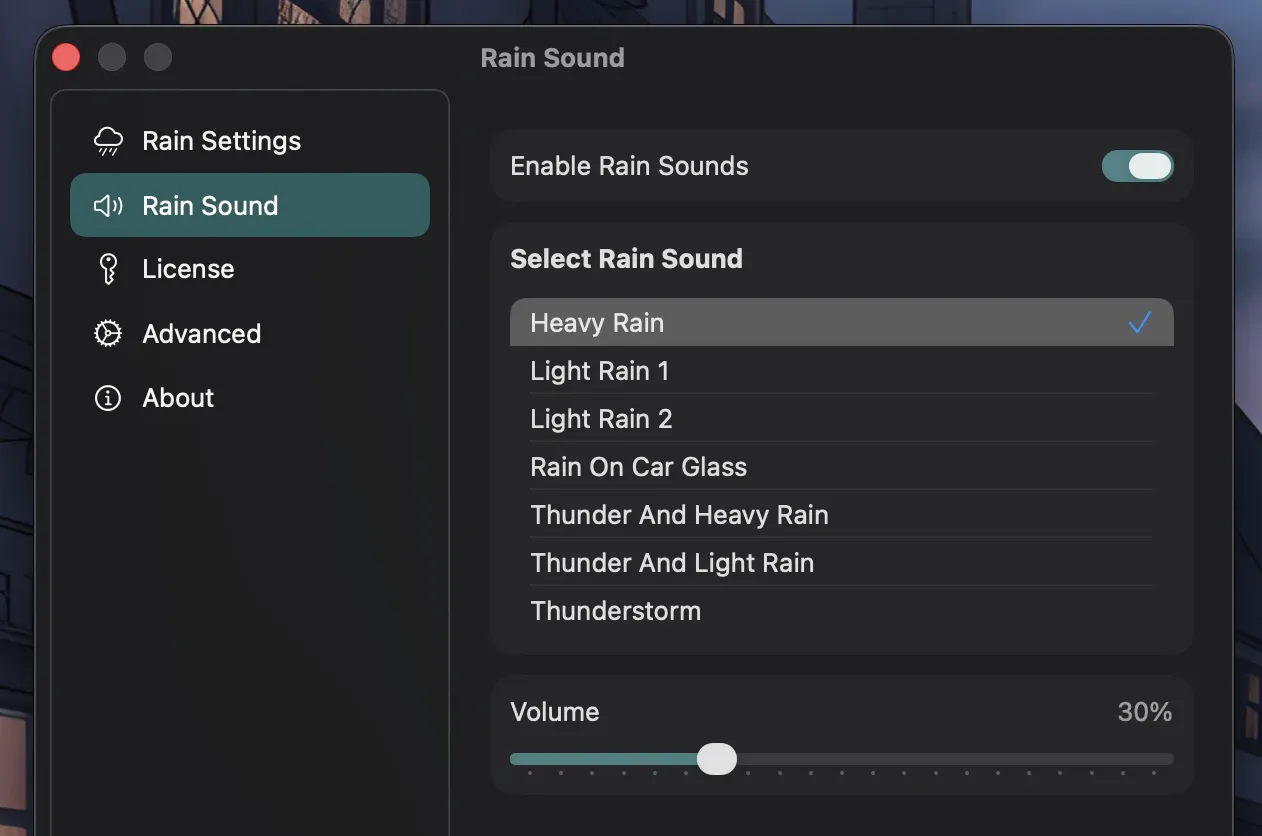
Task: View the About section
Action: (177, 397)
